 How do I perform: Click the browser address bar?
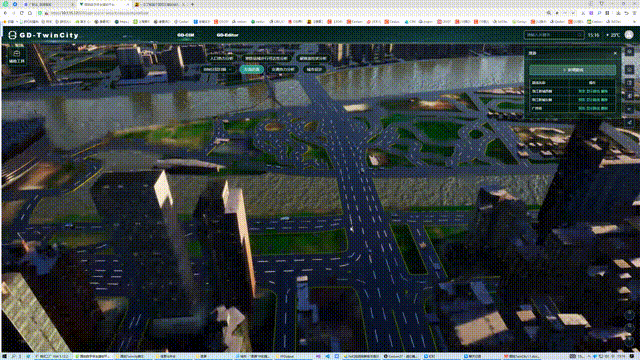(x=286, y=13)
